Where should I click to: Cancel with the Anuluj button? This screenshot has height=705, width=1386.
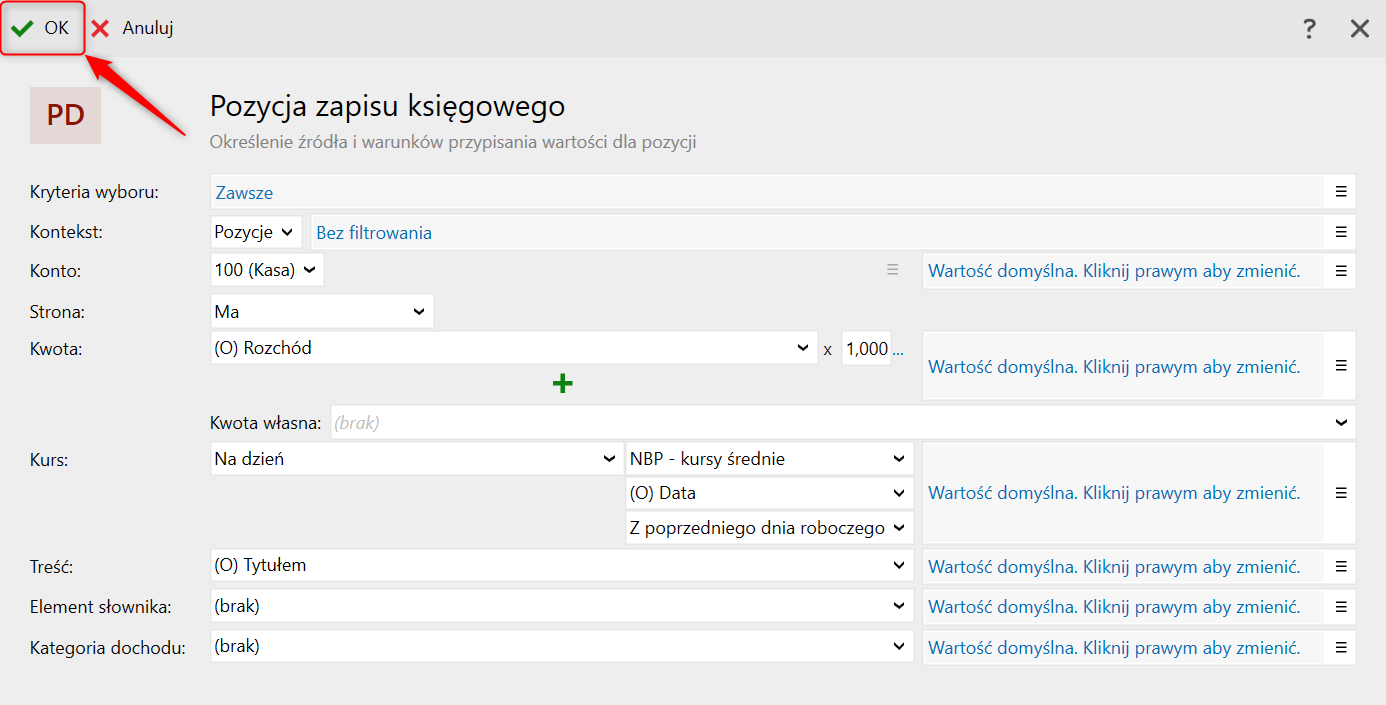(132, 28)
